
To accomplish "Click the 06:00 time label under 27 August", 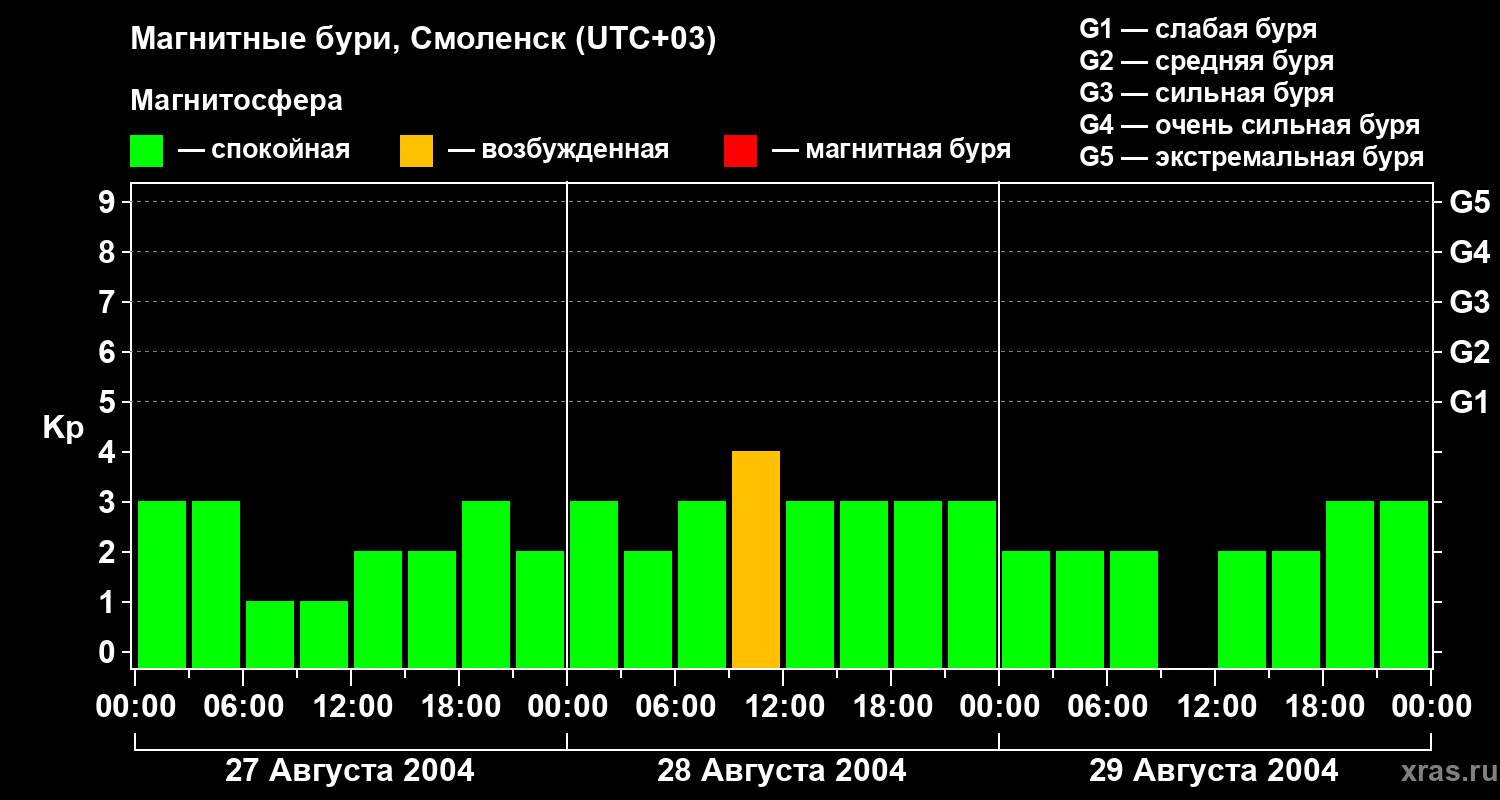I will coord(243,706).
